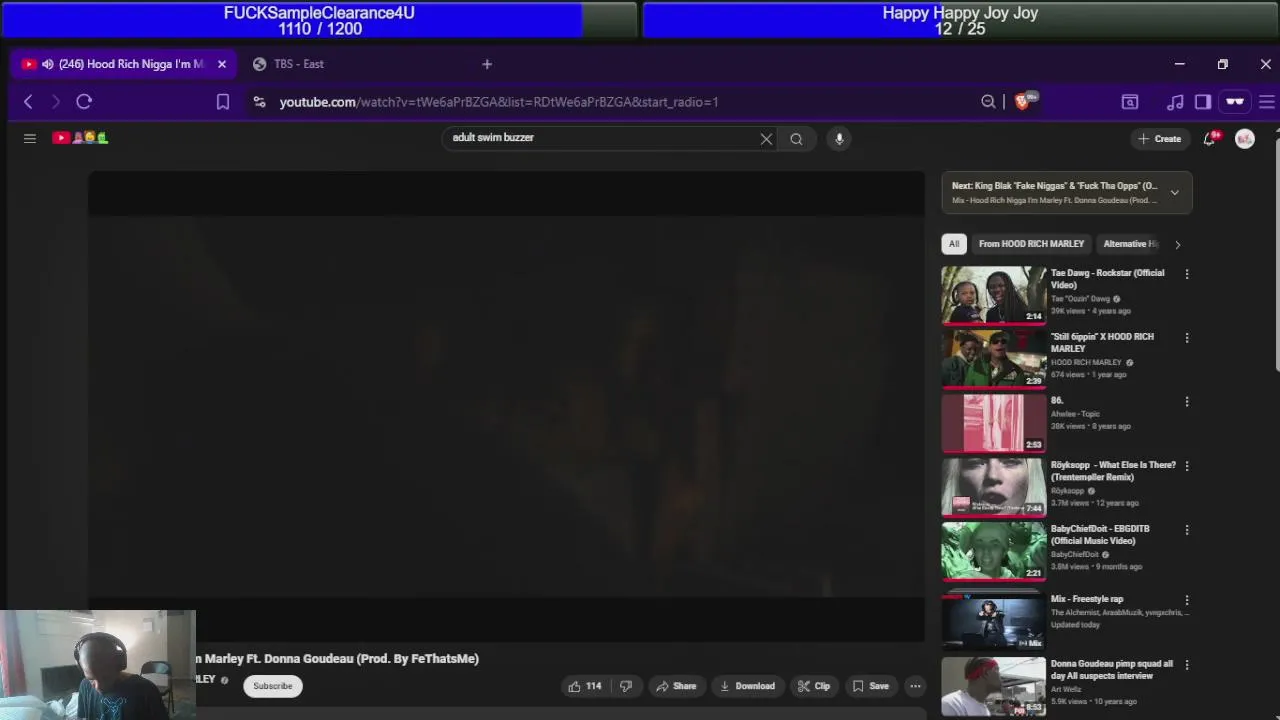
Task: Click the zoom magnifier icon in address bar
Action: 988,101
